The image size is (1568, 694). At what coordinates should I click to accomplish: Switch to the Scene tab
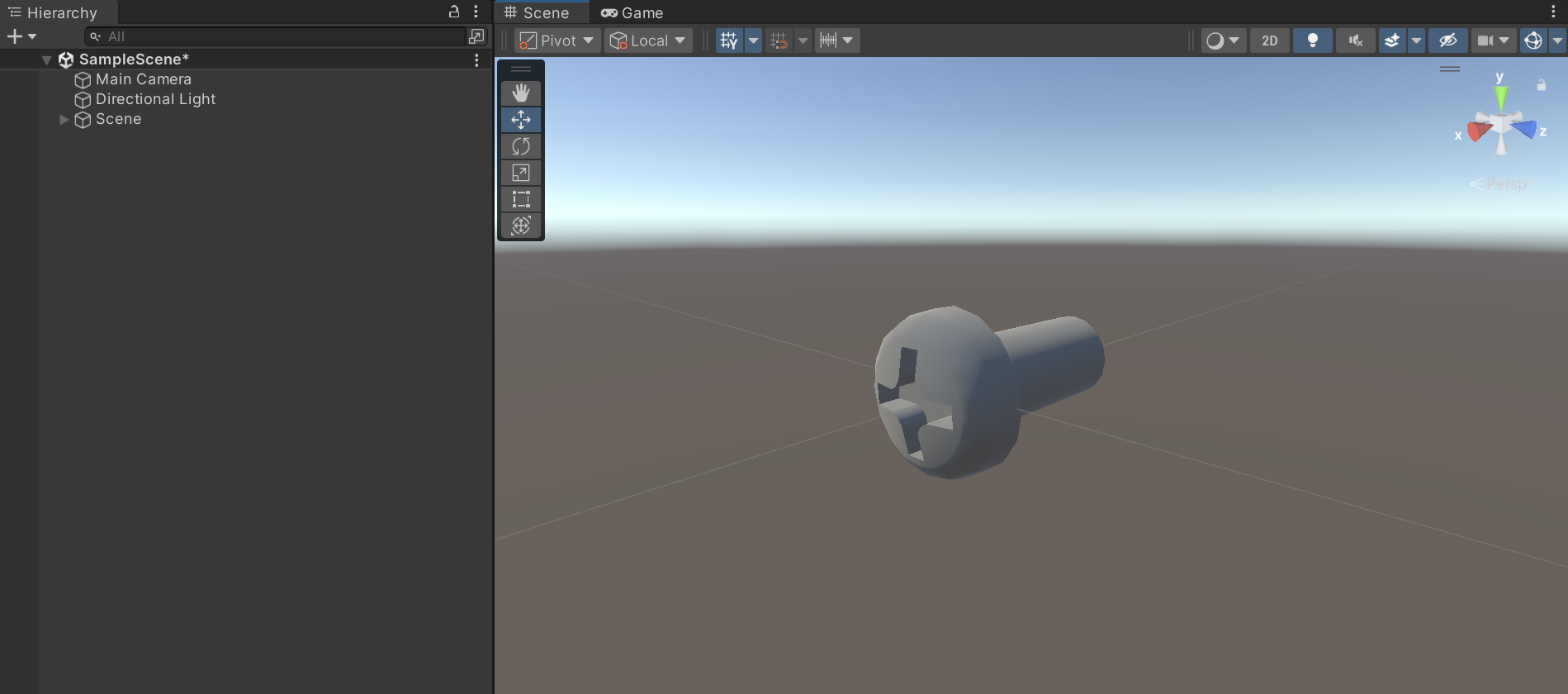pyautogui.click(x=538, y=12)
